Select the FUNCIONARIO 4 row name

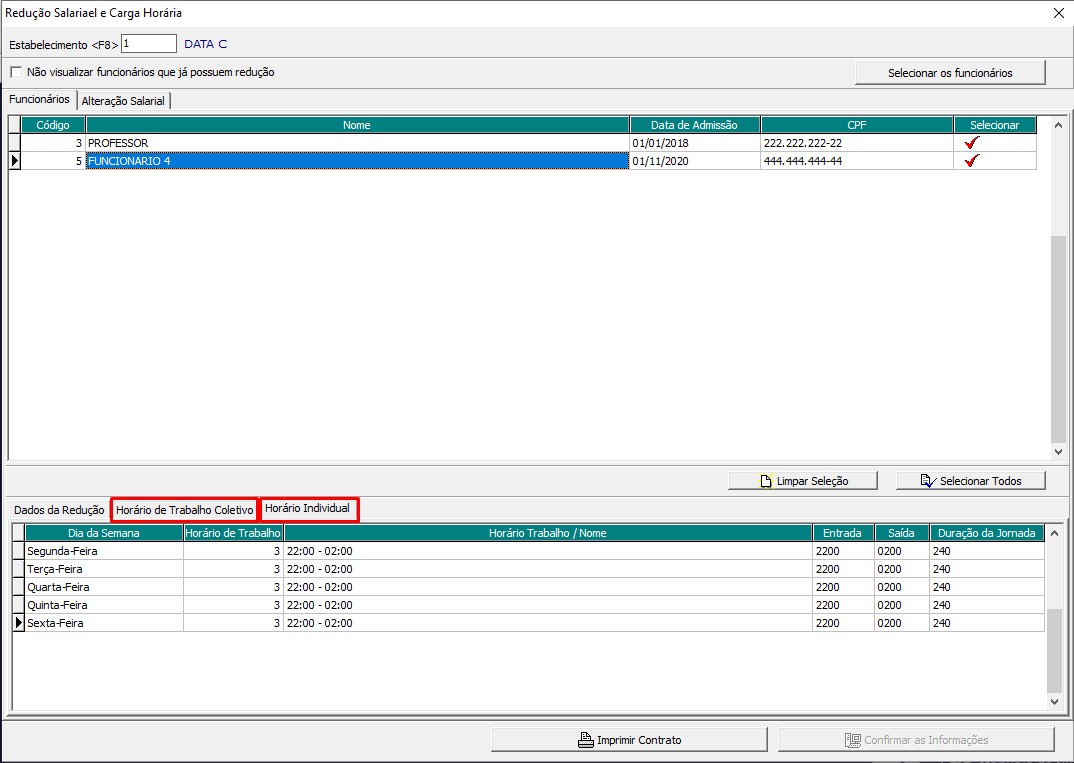[357, 160]
